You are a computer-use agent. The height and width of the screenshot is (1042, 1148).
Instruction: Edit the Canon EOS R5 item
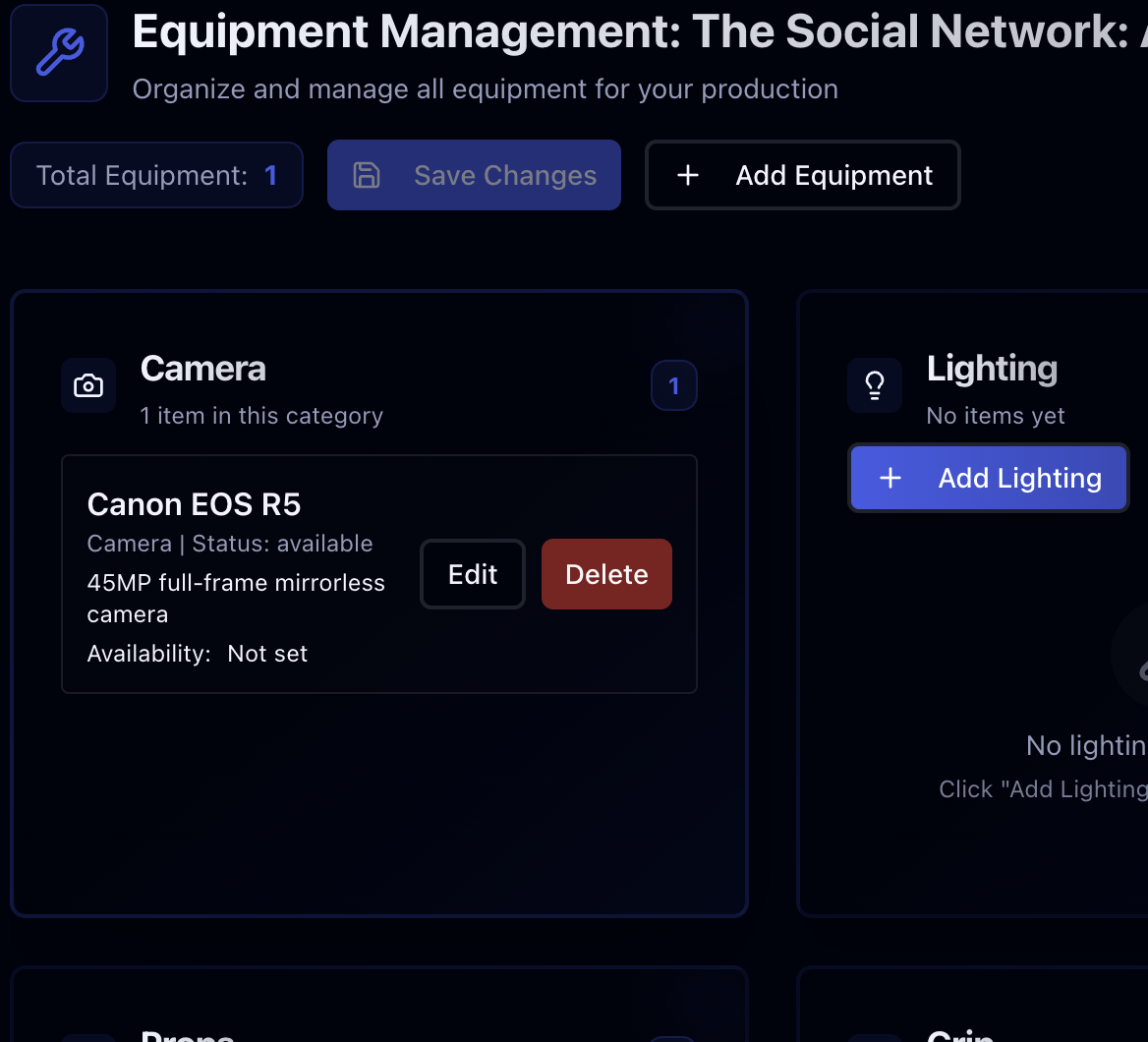tap(472, 574)
